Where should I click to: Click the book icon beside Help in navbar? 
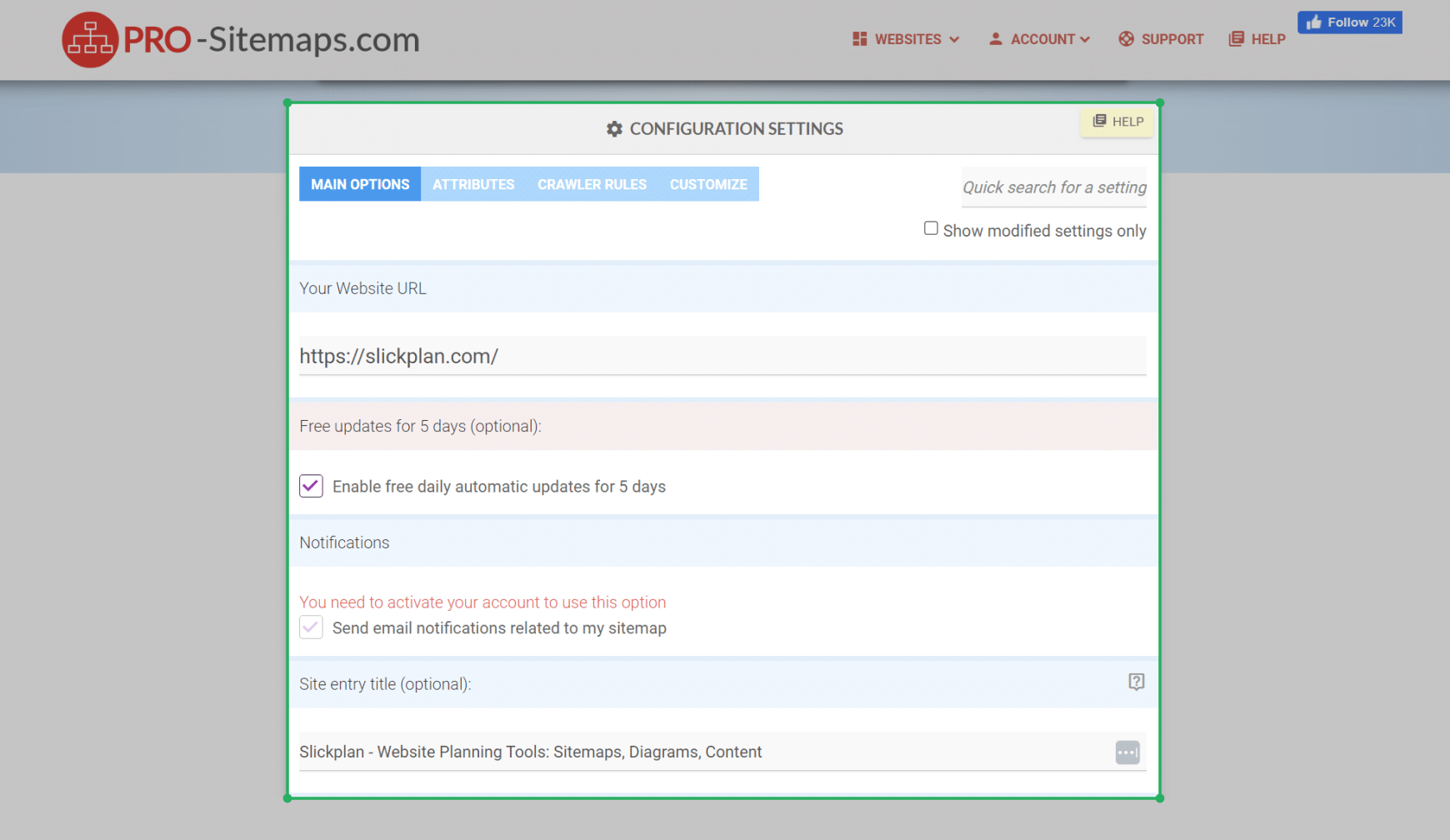click(1236, 39)
